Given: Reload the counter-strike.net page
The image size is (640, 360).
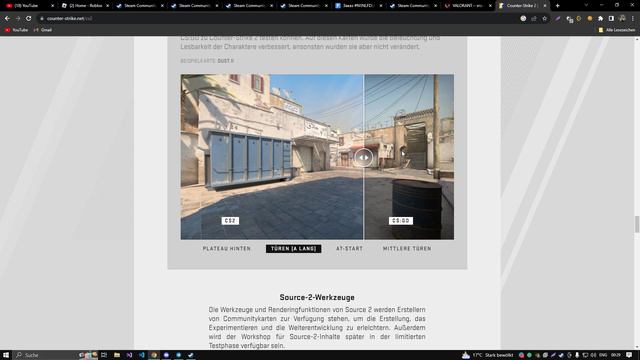Looking at the screenshot, I should (29, 18).
